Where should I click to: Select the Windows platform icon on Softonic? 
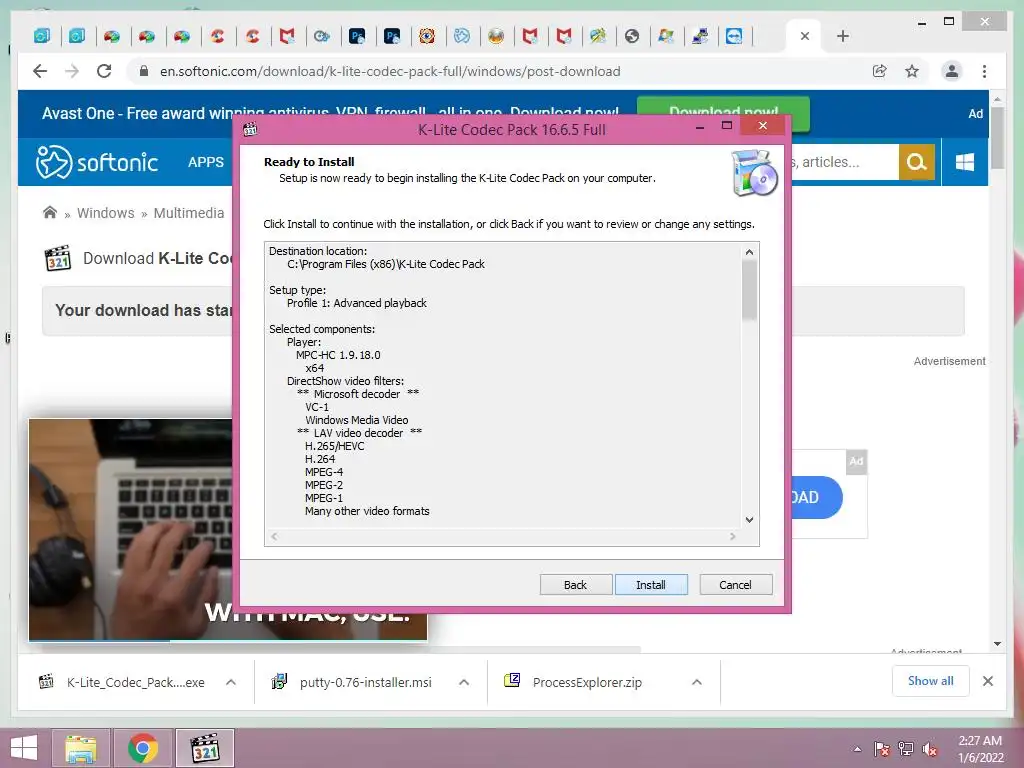pos(965,162)
